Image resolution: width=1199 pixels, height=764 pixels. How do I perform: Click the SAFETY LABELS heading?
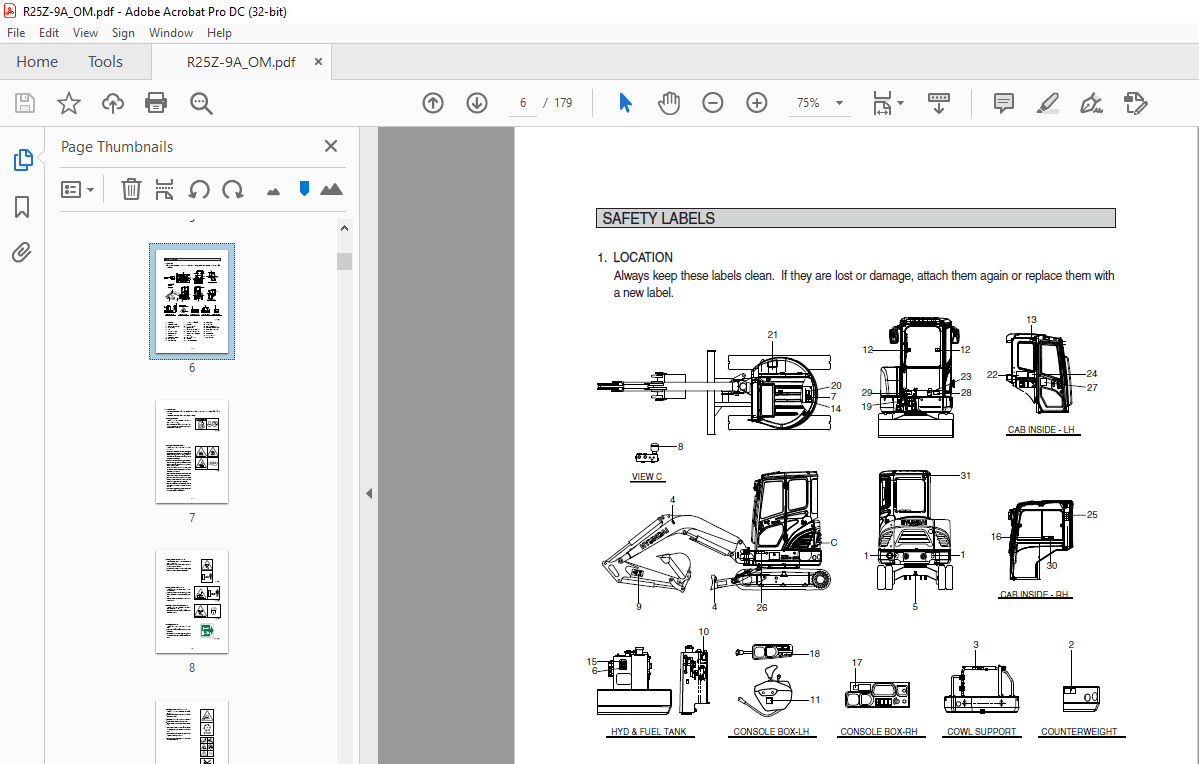658,219
